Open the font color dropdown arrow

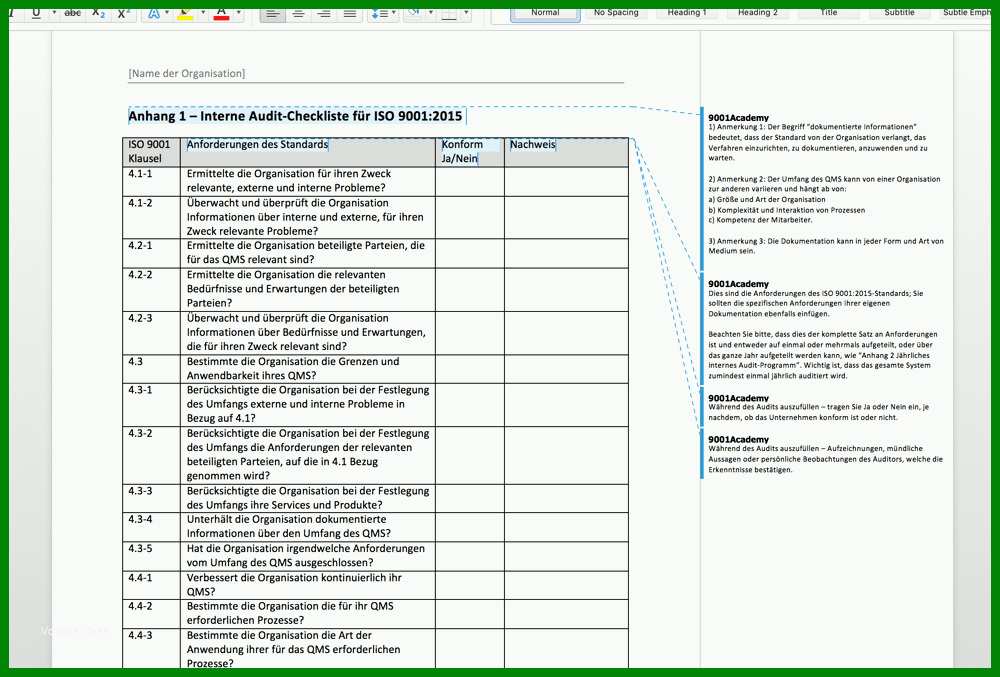click(x=239, y=12)
